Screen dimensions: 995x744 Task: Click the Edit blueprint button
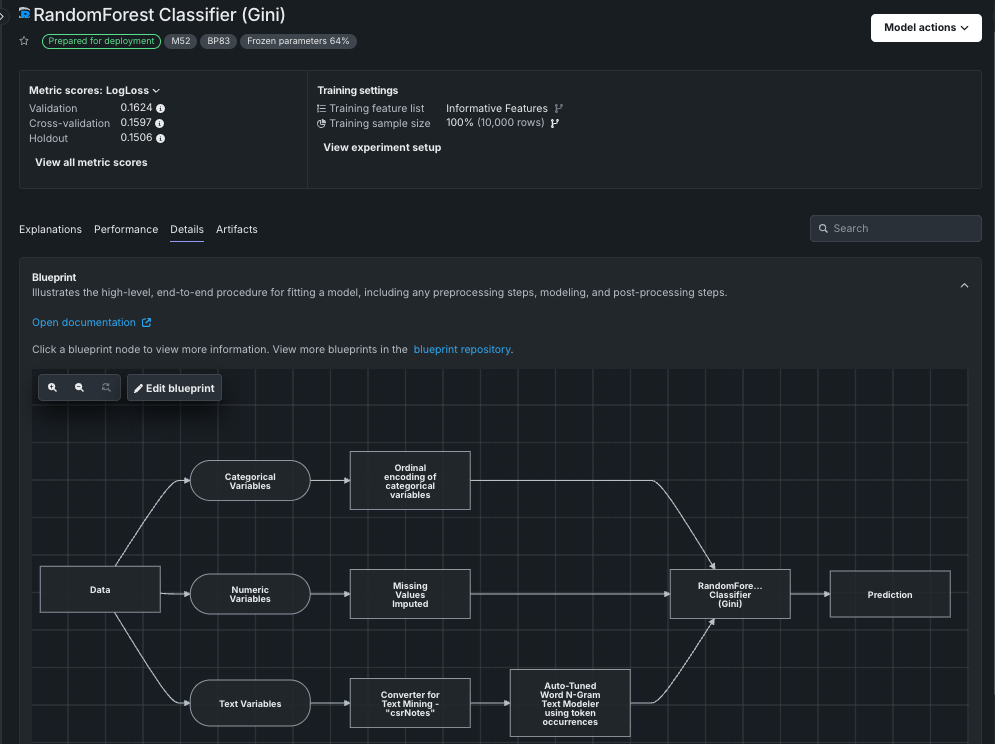point(174,388)
